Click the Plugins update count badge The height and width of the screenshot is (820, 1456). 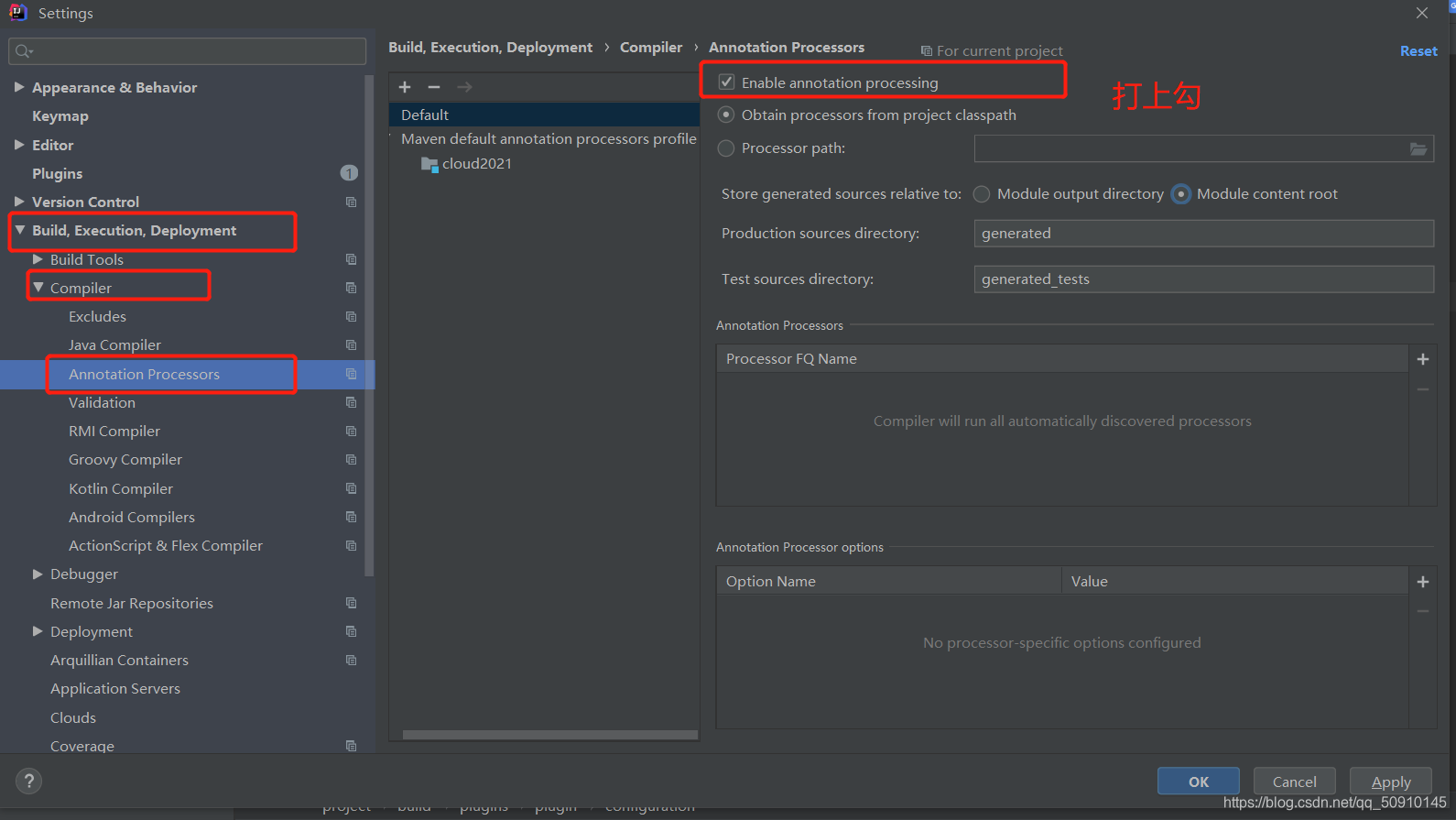349,173
